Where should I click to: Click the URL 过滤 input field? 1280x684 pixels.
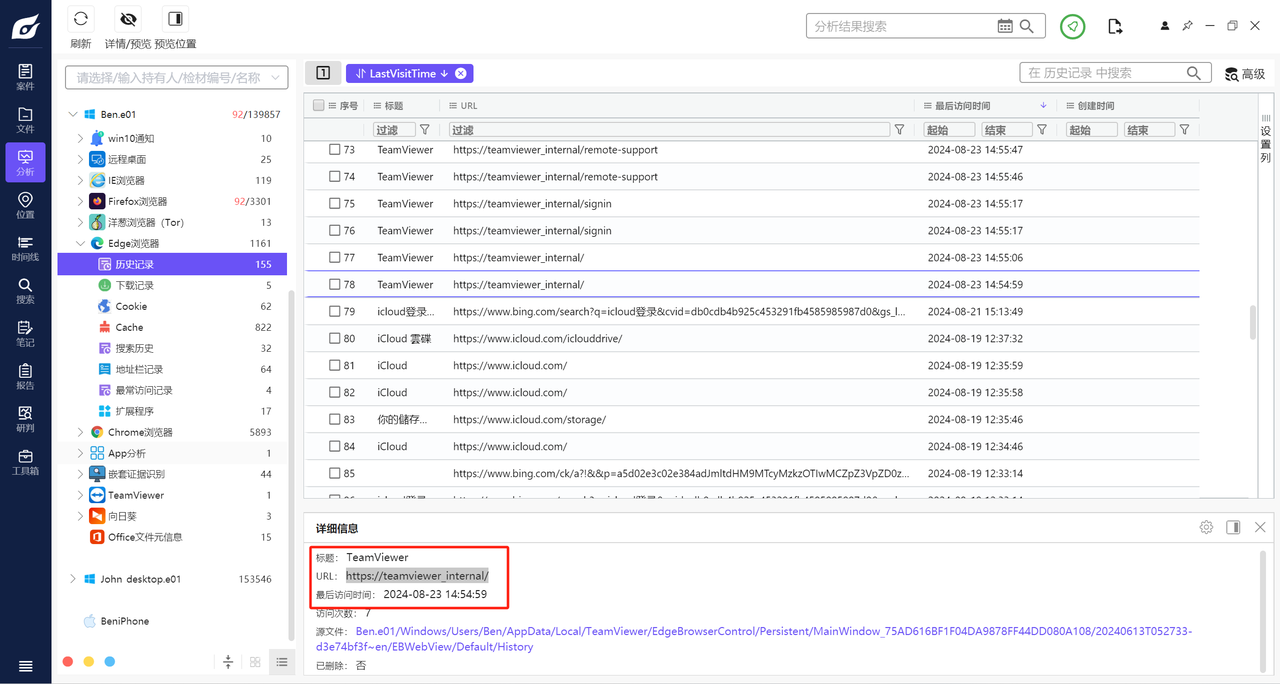(669, 130)
